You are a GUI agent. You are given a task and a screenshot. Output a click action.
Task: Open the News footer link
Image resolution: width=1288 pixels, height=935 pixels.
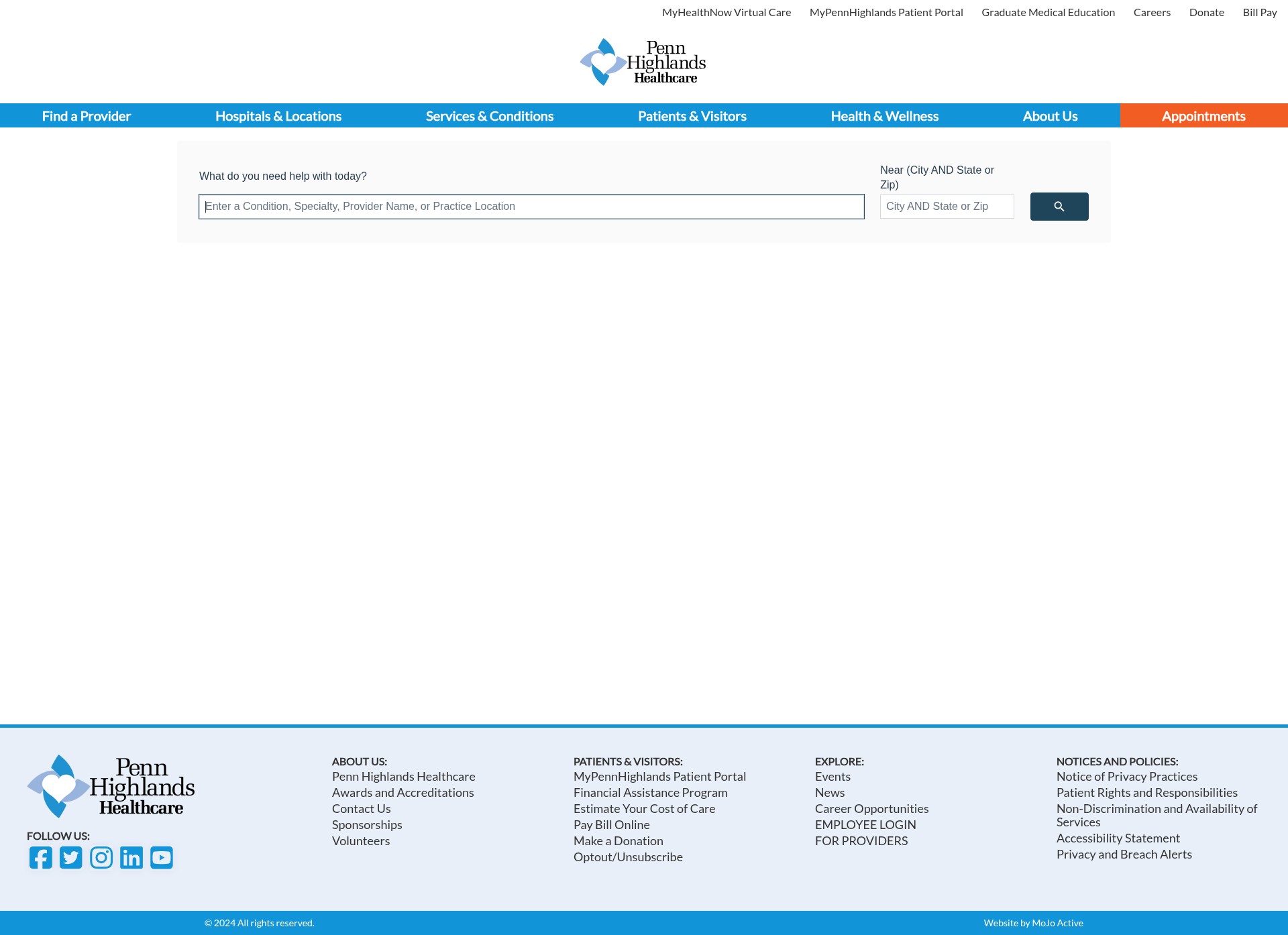tap(830, 792)
